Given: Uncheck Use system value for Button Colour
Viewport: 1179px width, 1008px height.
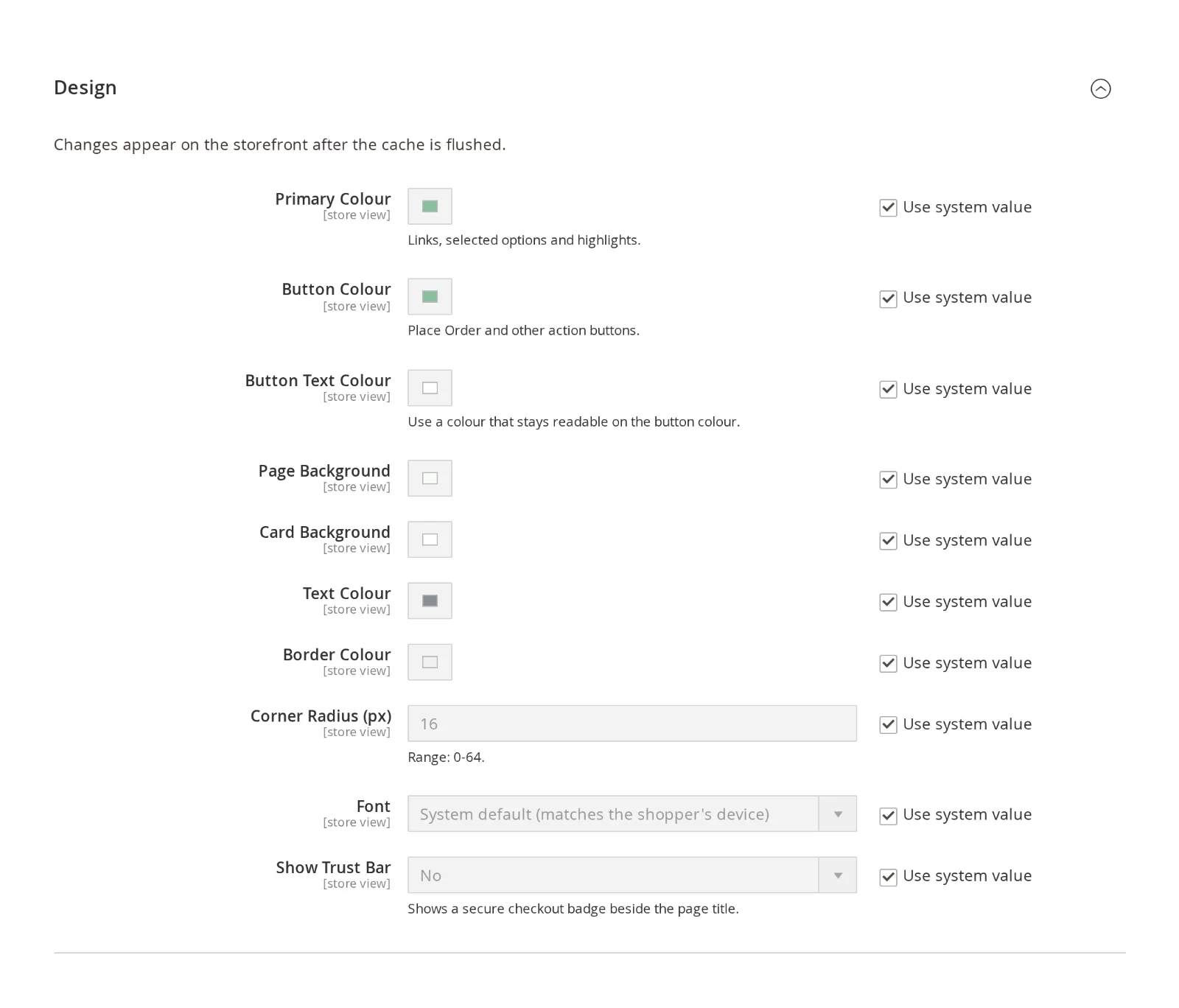Looking at the screenshot, I should [x=888, y=298].
